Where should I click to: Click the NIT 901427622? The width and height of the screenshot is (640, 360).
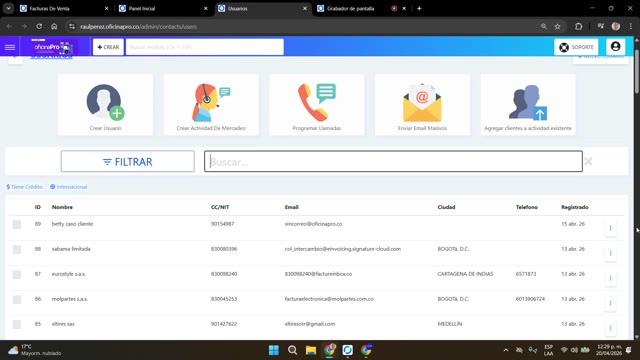click(x=224, y=324)
